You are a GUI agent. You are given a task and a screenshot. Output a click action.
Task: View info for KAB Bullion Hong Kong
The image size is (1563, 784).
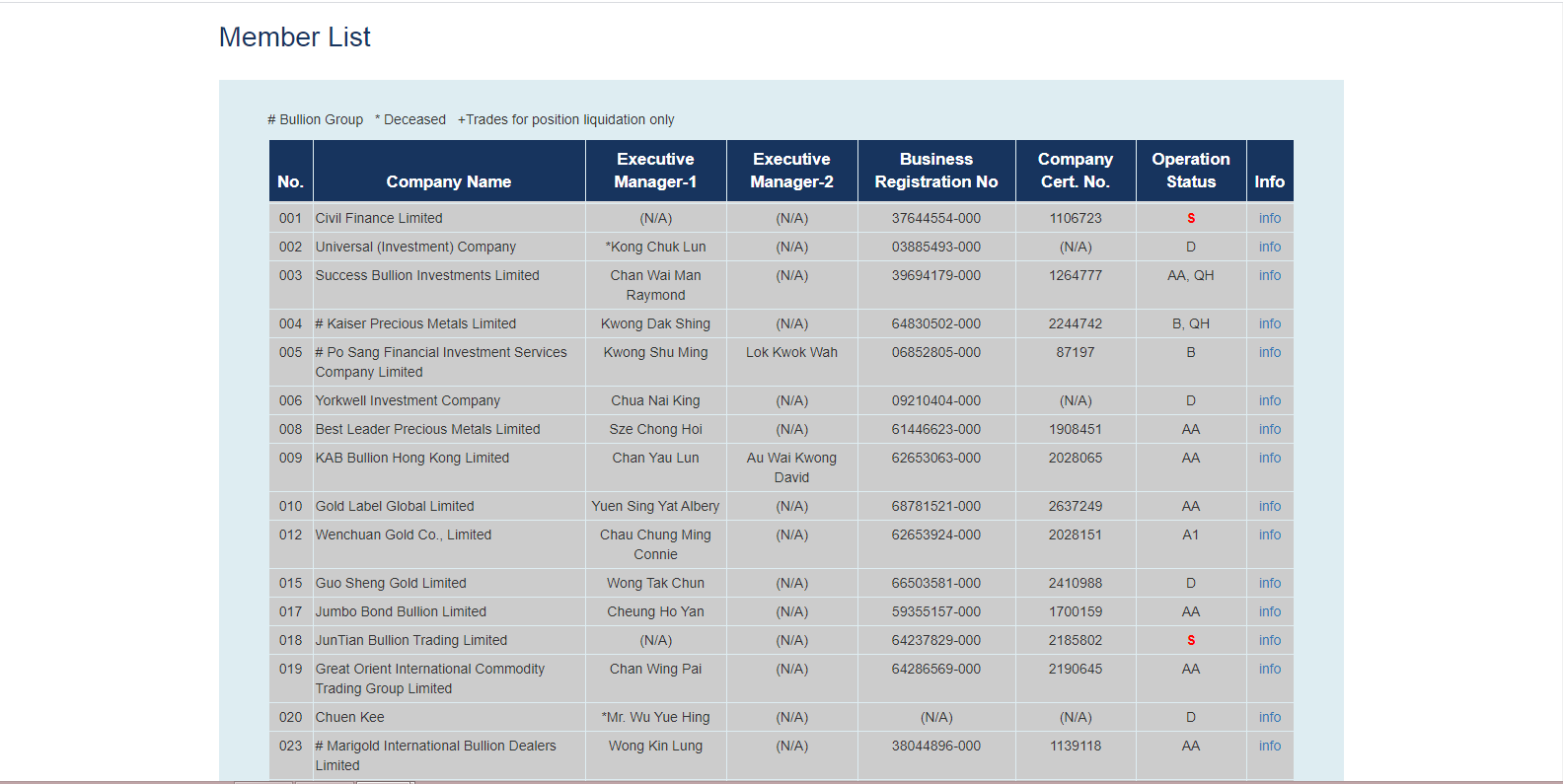(1269, 458)
